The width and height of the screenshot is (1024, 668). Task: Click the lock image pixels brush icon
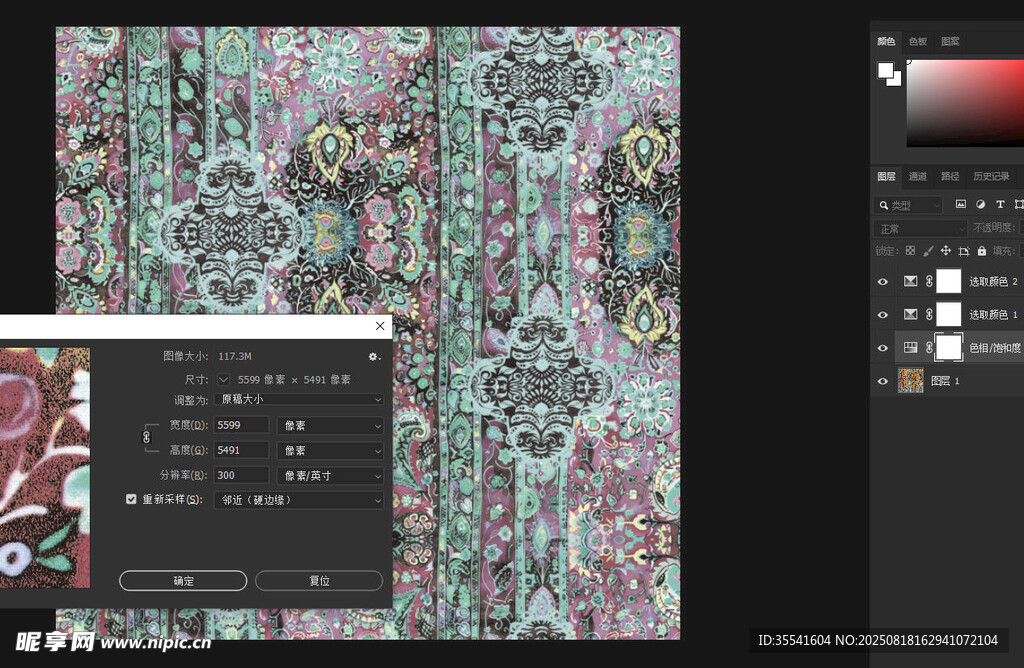928,251
